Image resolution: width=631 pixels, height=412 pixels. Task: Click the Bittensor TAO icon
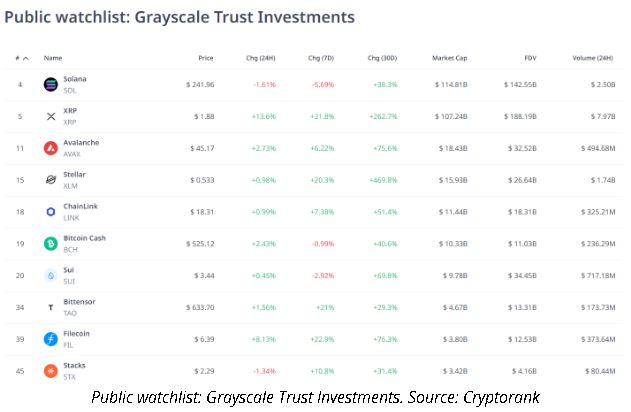point(51,307)
